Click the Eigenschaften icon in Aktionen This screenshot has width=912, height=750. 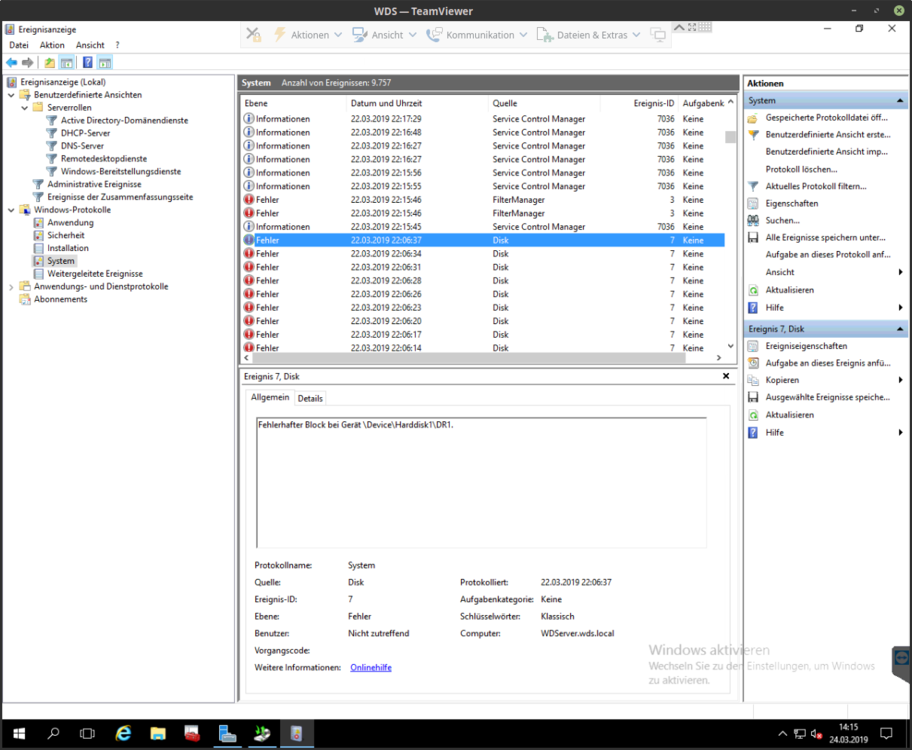click(754, 203)
